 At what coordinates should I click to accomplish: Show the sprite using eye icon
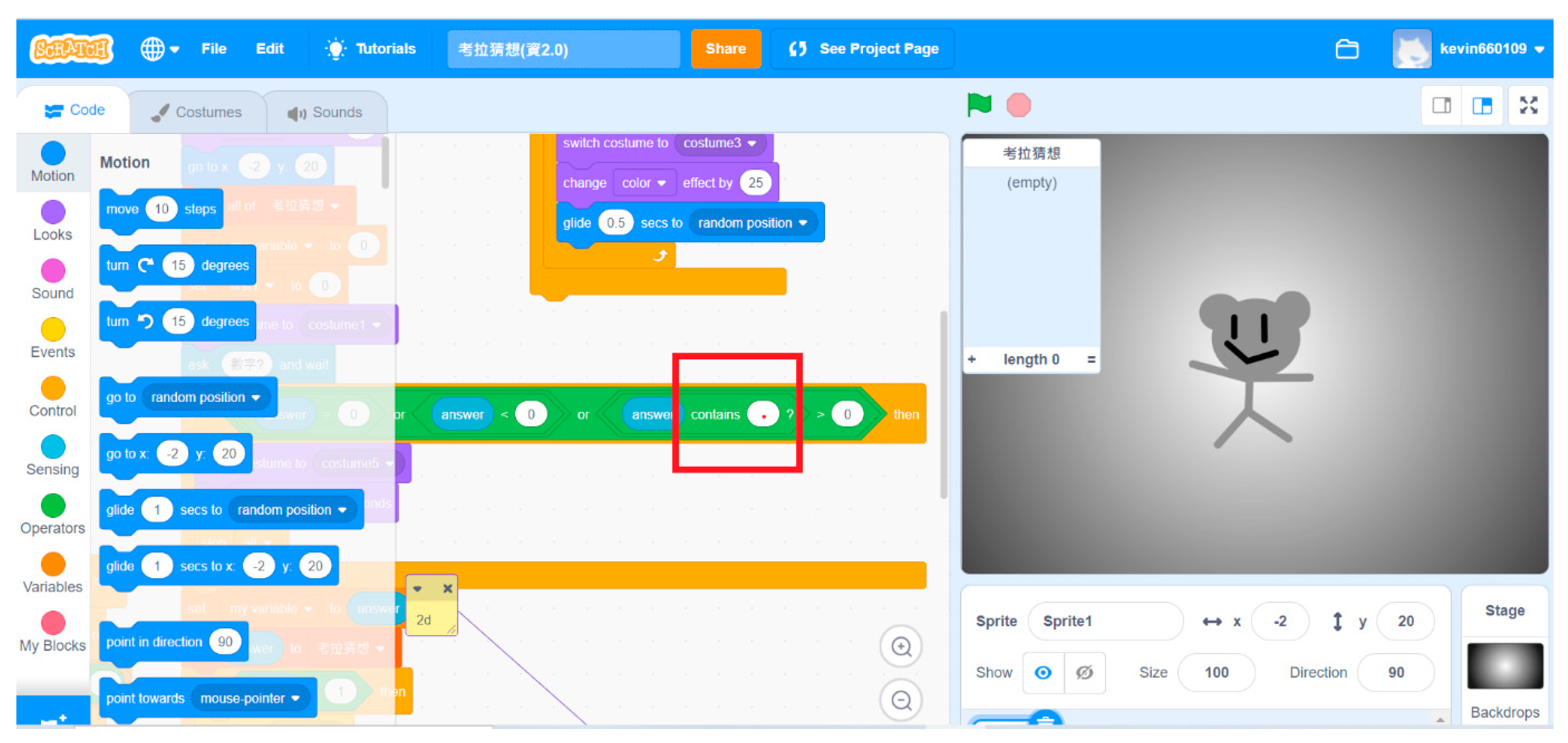click(1043, 672)
